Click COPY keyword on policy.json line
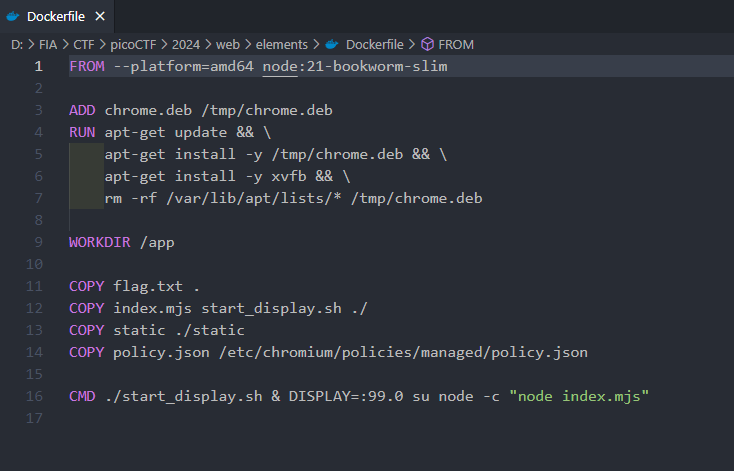Image resolution: width=734 pixels, height=471 pixels. pyautogui.click(x=87, y=353)
